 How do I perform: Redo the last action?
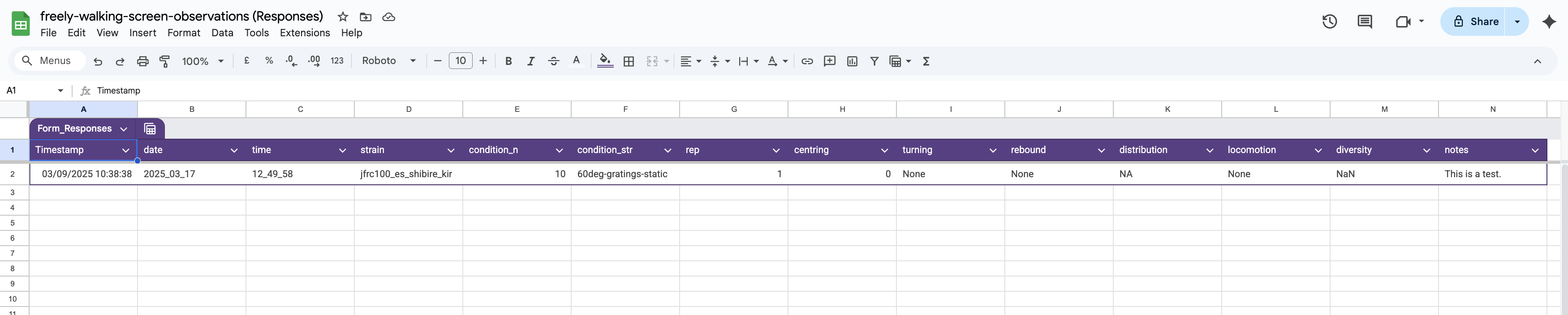point(120,61)
